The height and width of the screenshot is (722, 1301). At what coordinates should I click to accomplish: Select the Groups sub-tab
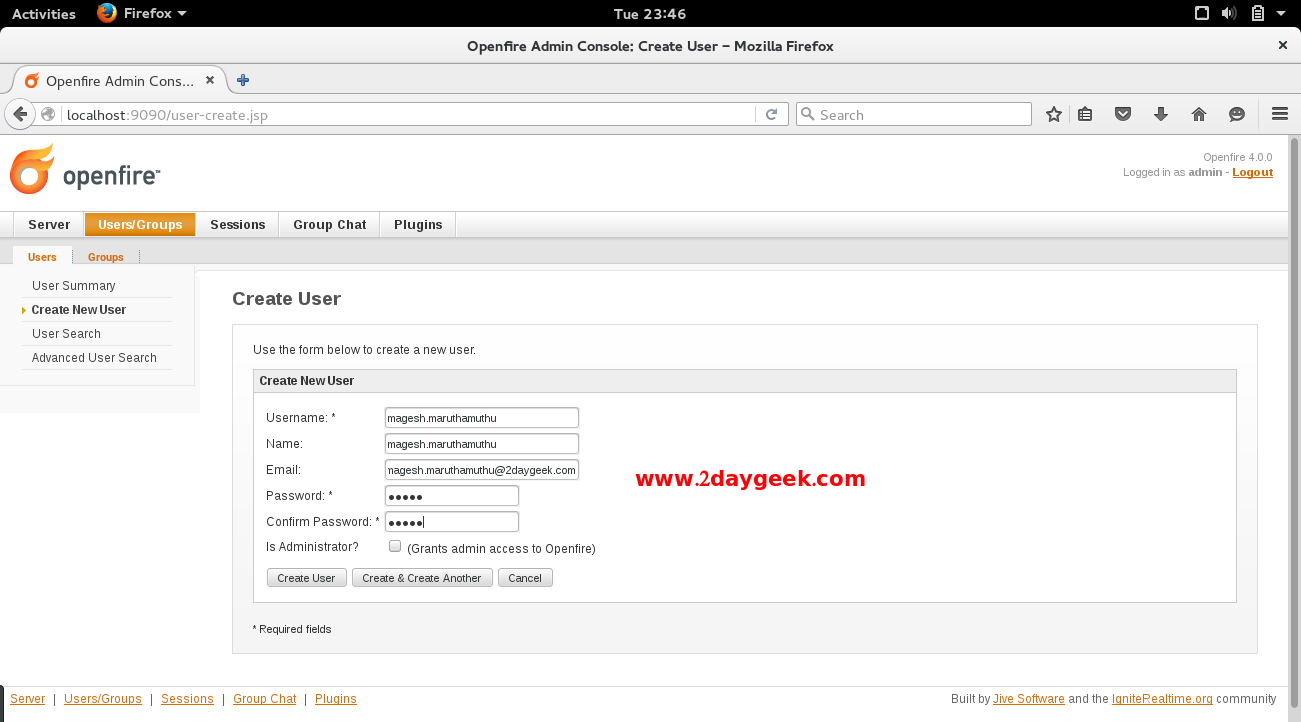click(105, 257)
